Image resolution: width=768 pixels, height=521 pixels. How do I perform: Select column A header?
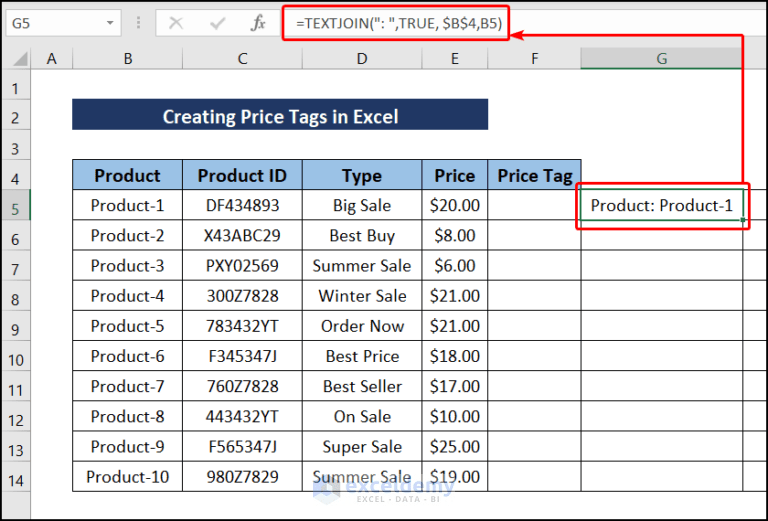tap(51, 59)
